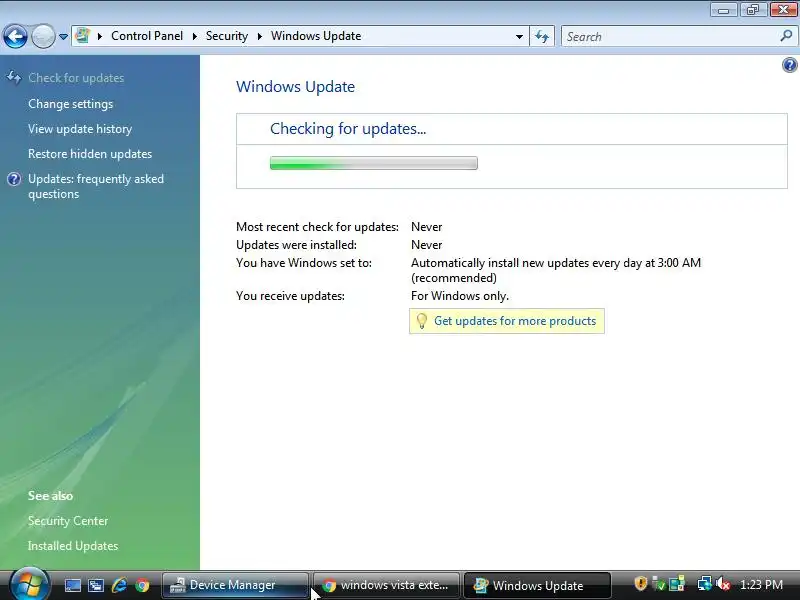This screenshot has height=600, width=800.
Task: Open Installed Updates under See also
Action: [x=73, y=546]
